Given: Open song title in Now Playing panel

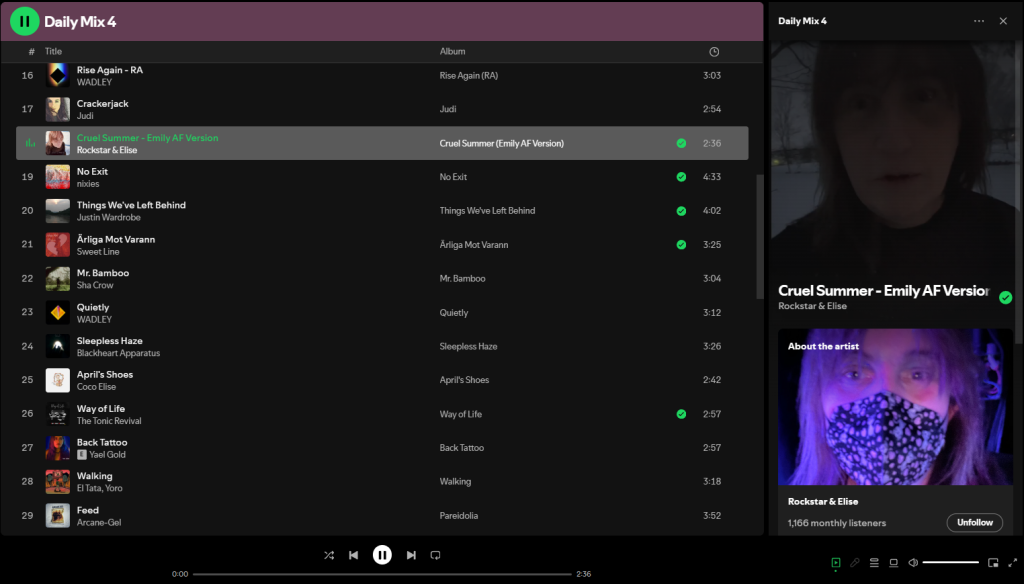Looking at the screenshot, I should [x=884, y=291].
